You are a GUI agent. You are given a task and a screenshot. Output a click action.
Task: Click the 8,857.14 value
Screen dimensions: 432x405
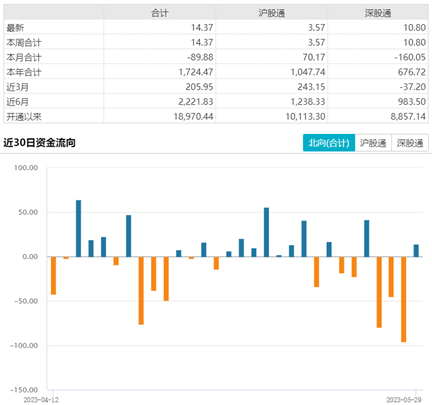[x=408, y=117]
